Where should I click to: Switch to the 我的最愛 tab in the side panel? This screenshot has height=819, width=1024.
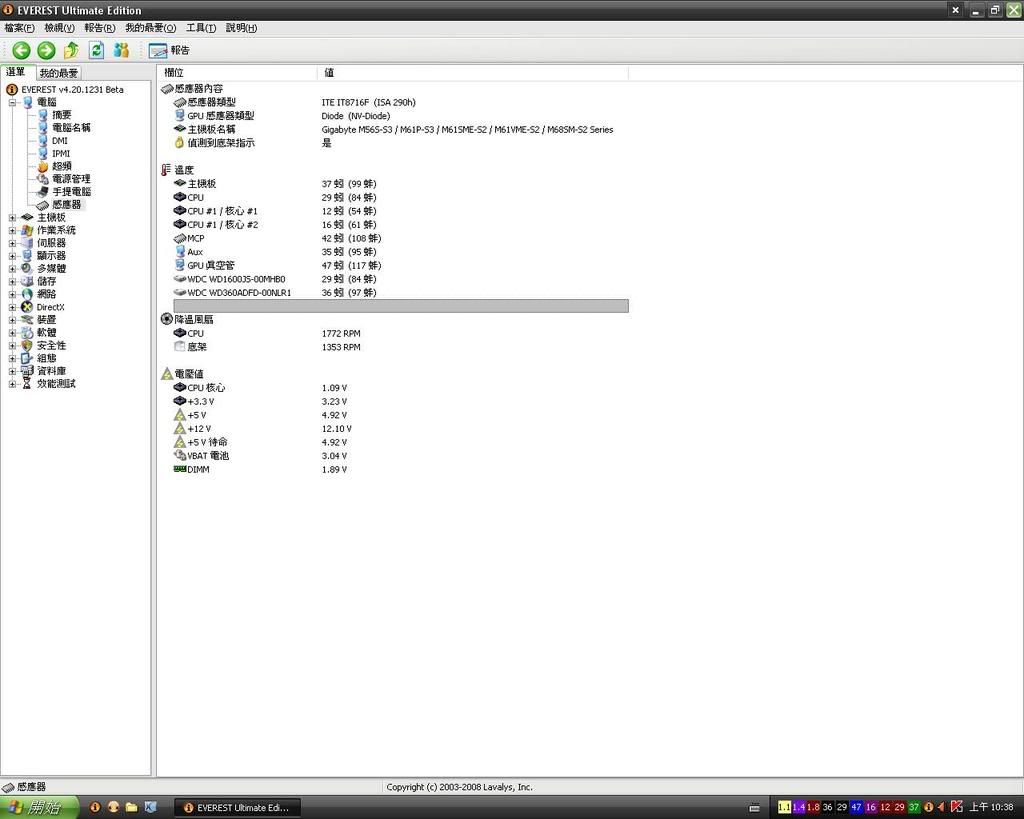tap(58, 73)
